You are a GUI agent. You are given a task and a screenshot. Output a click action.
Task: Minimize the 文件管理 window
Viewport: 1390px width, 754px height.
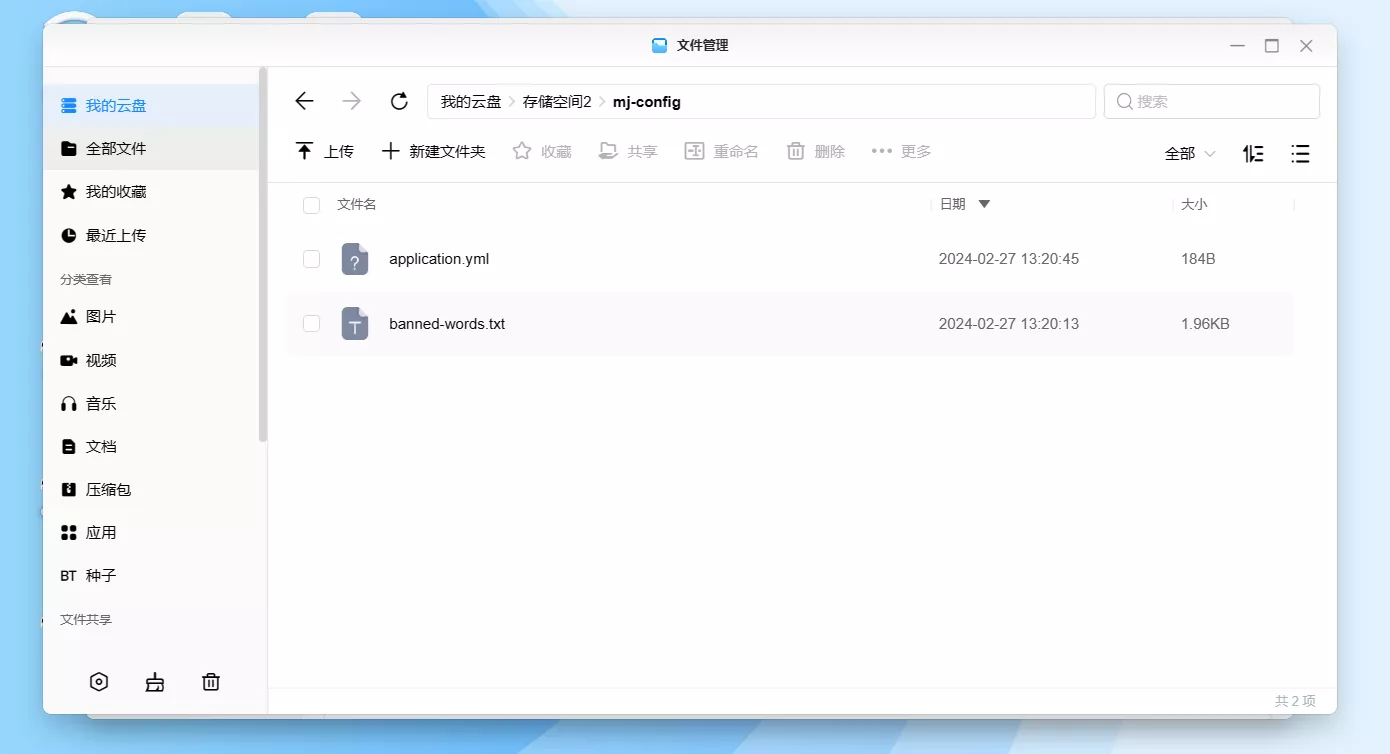[1238, 46]
